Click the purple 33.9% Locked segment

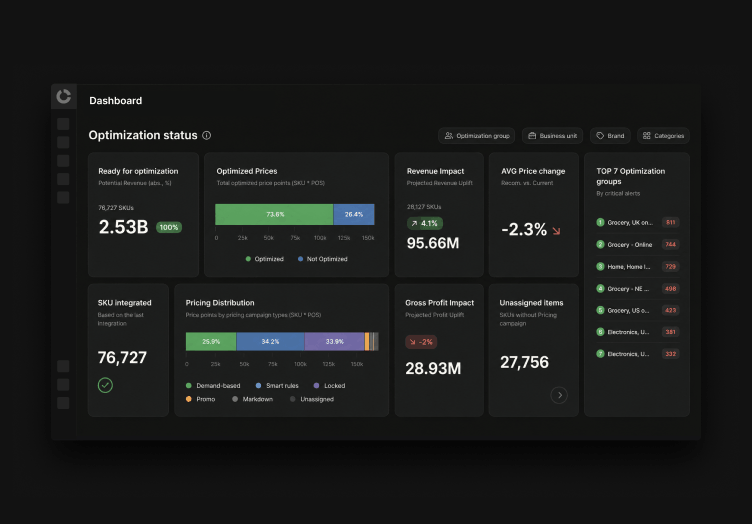[334, 341]
